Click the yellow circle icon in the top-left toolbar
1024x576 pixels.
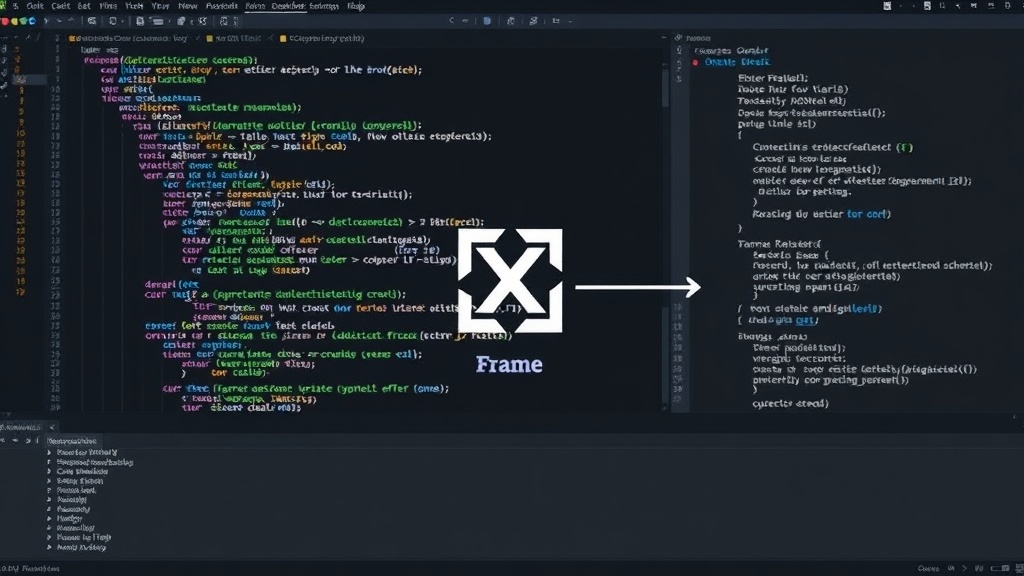[x=14, y=21]
